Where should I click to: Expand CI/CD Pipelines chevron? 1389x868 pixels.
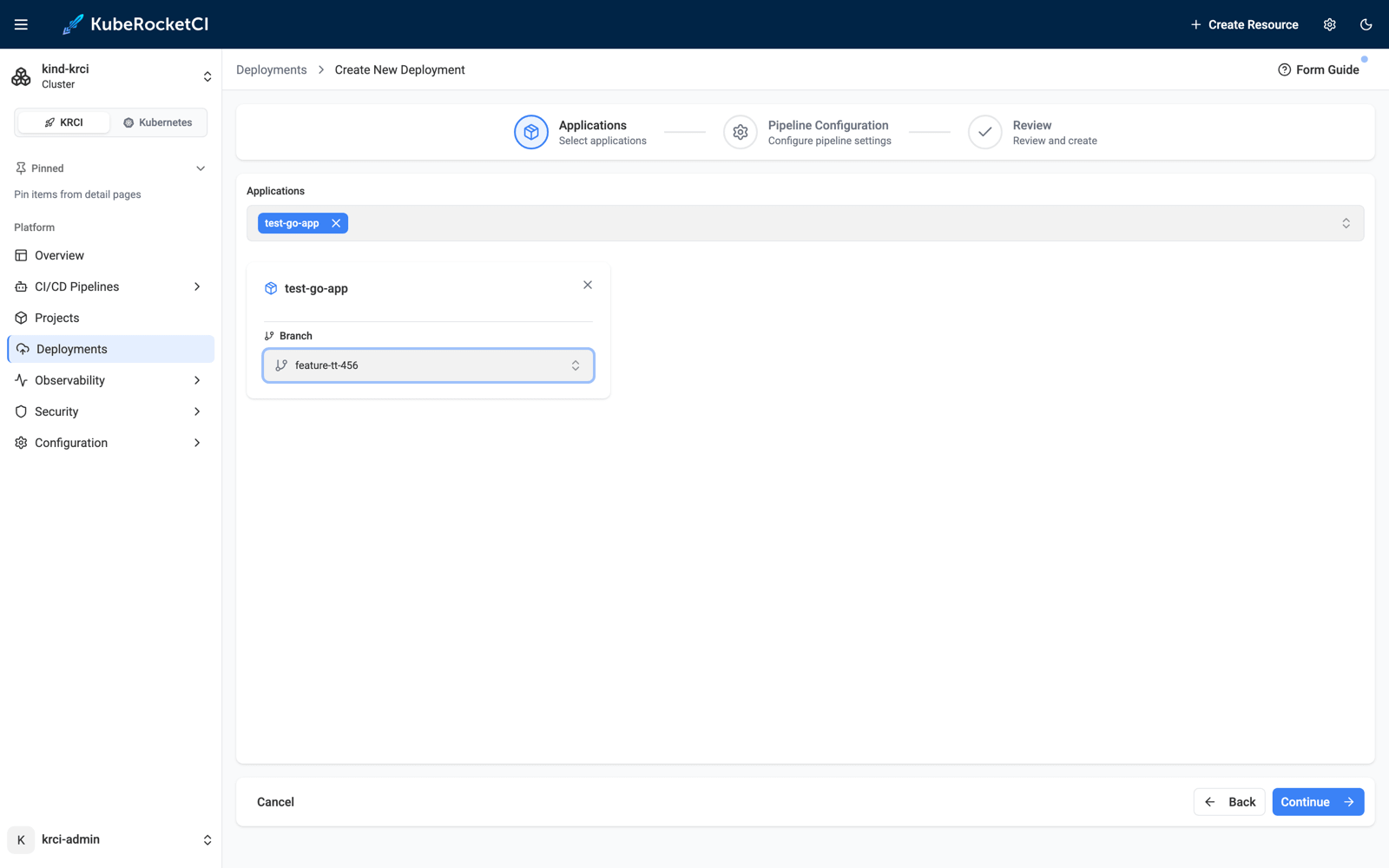(197, 286)
